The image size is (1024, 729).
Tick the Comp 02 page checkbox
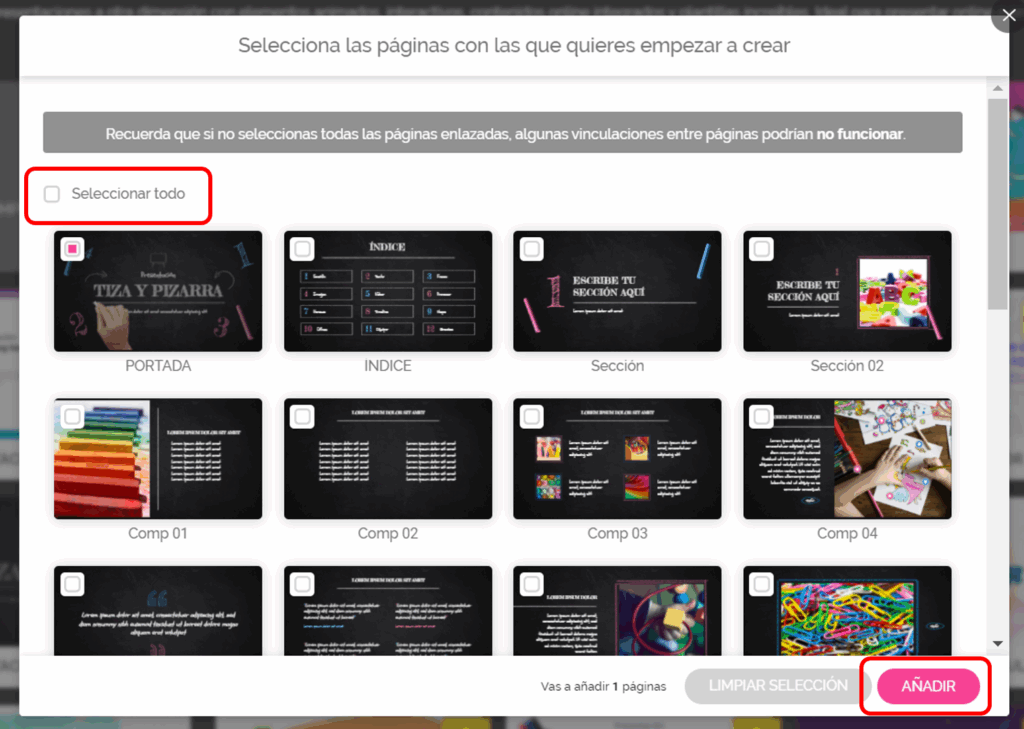coord(302,415)
